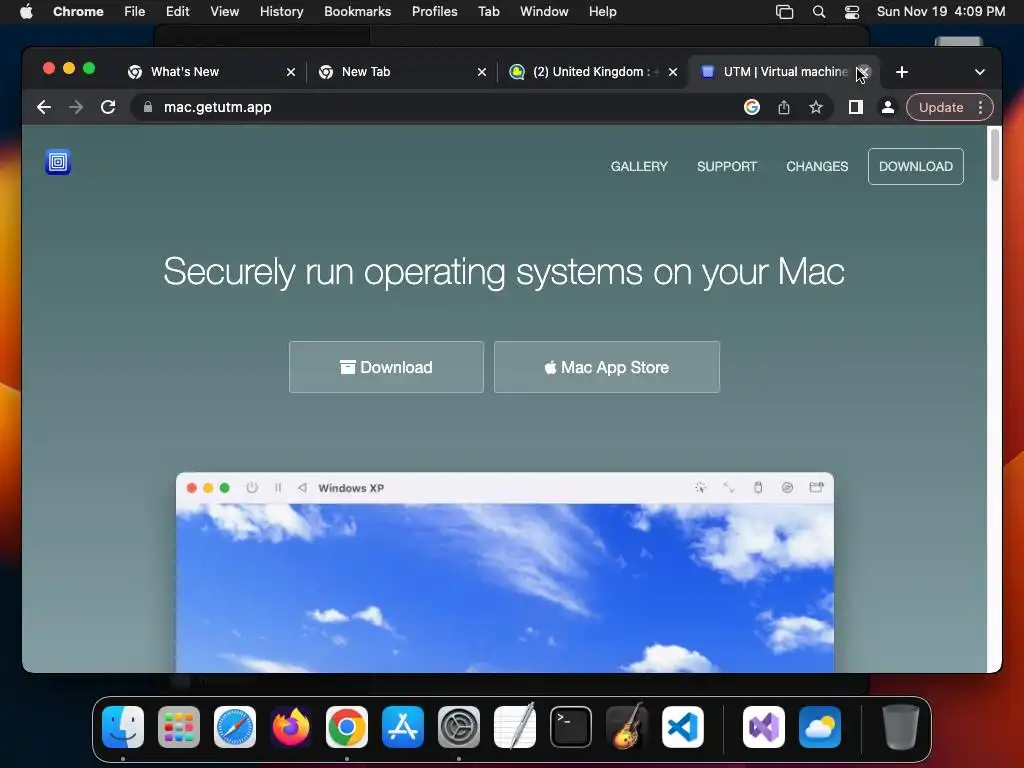Open the Apple menu

tap(27, 12)
